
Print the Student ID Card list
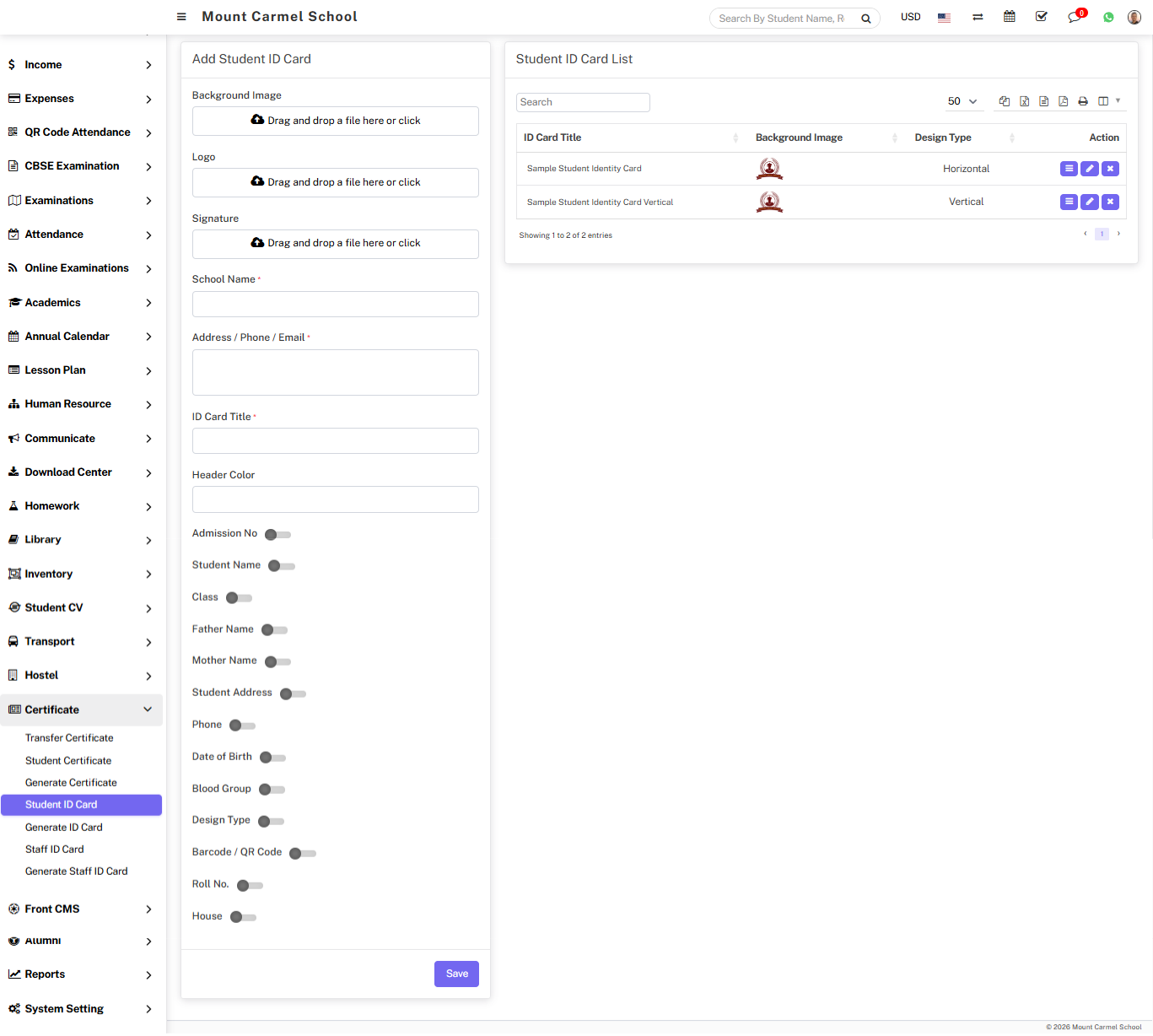(x=1083, y=101)
